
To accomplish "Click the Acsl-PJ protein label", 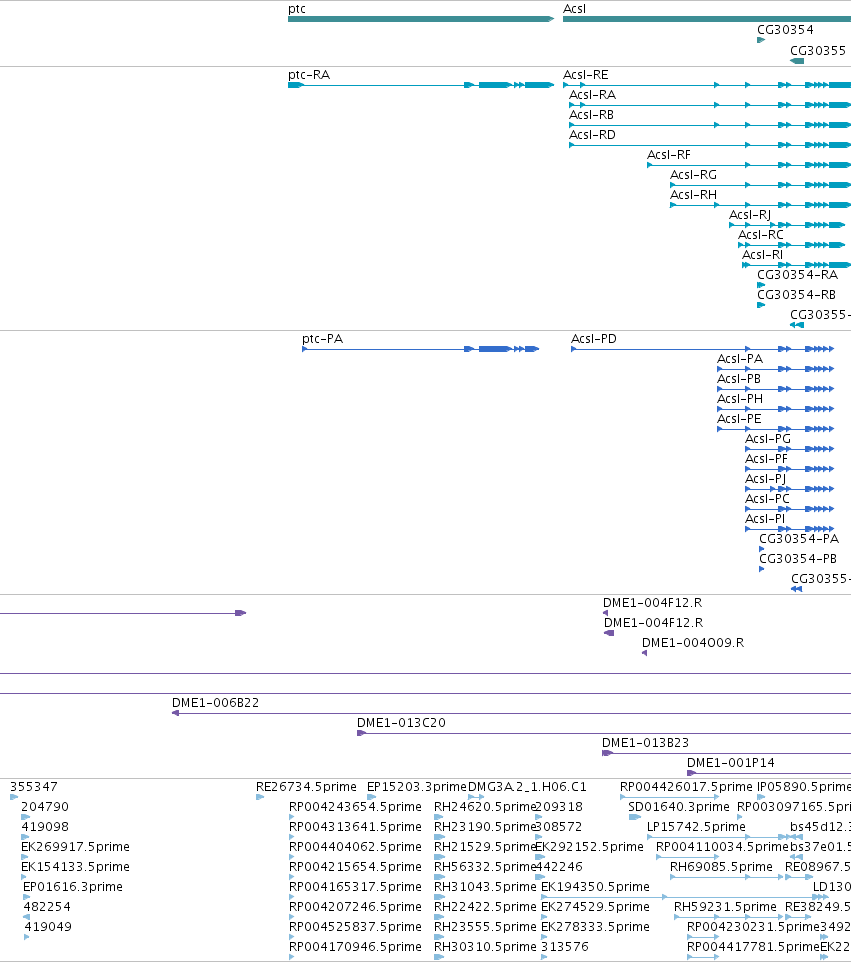I will [x=766, y=479].
